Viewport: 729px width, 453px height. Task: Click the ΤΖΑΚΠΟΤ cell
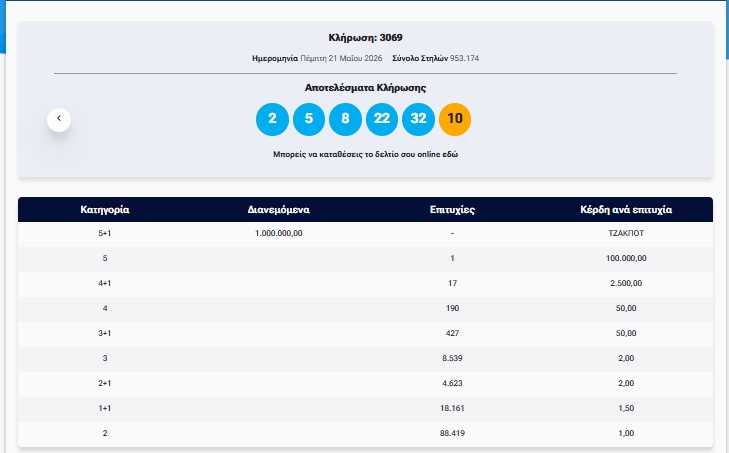(x=626, y=233)
